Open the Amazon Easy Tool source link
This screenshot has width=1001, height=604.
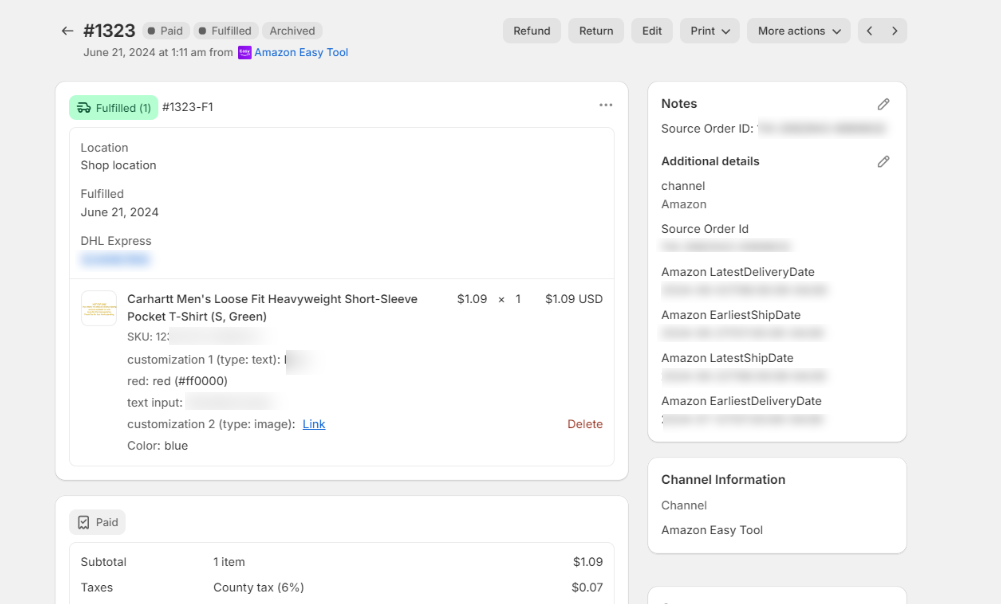(301, 52)
